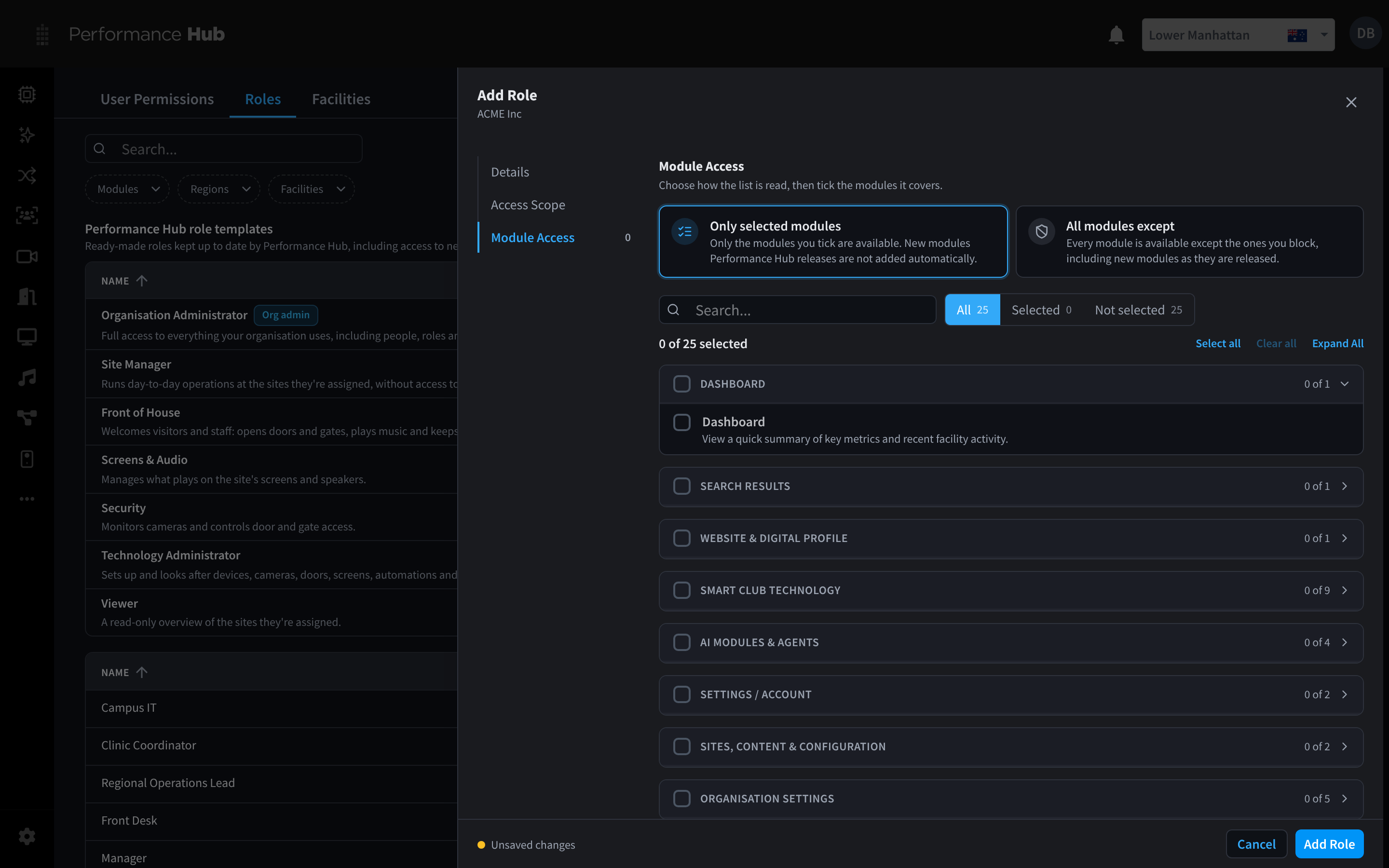Open the app grid launcher icon
1389x868 pixels.
pyautogui.click(x=42, y=34)
